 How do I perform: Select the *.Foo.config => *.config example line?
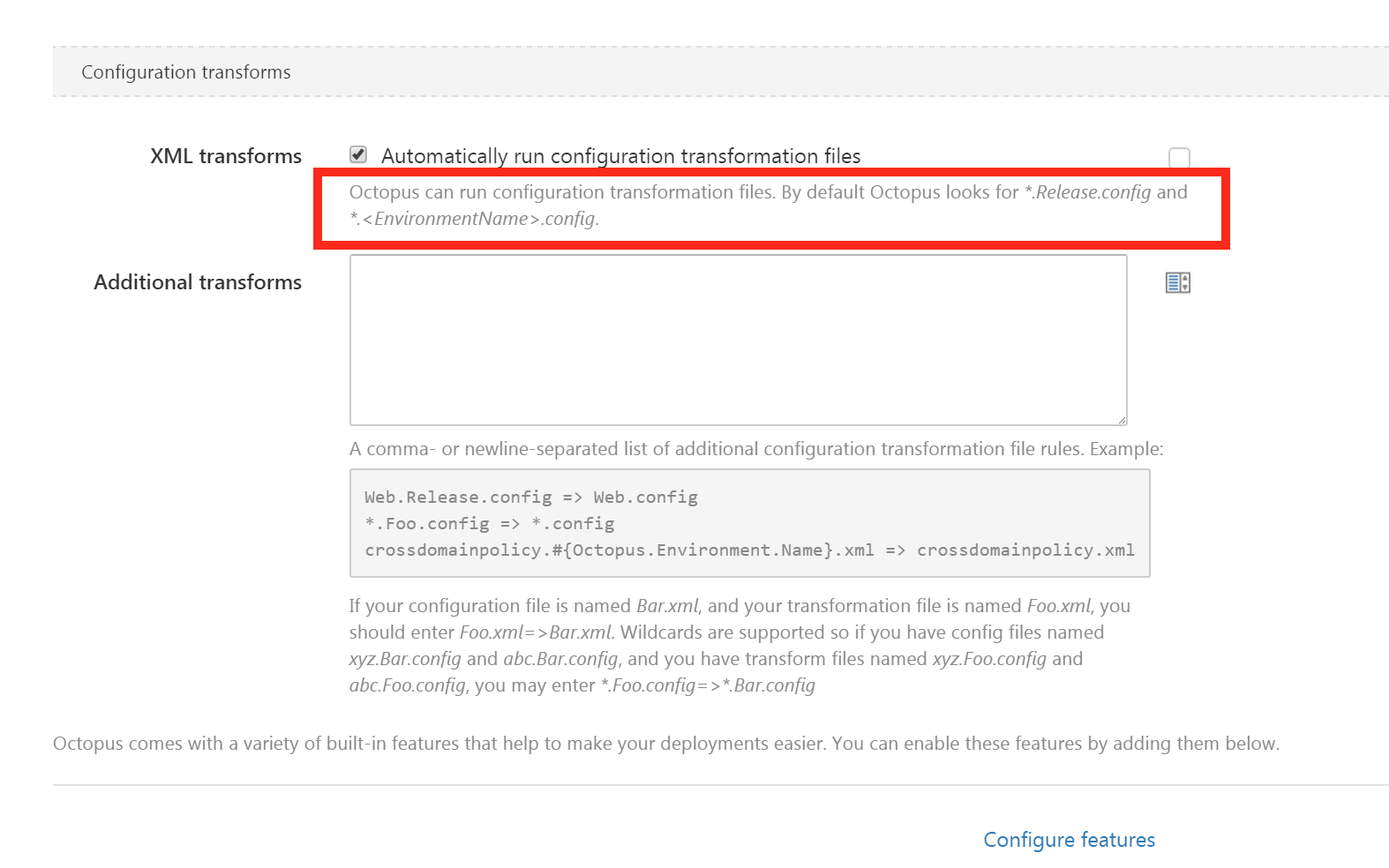pyautogui.click(x=490, y=524)
